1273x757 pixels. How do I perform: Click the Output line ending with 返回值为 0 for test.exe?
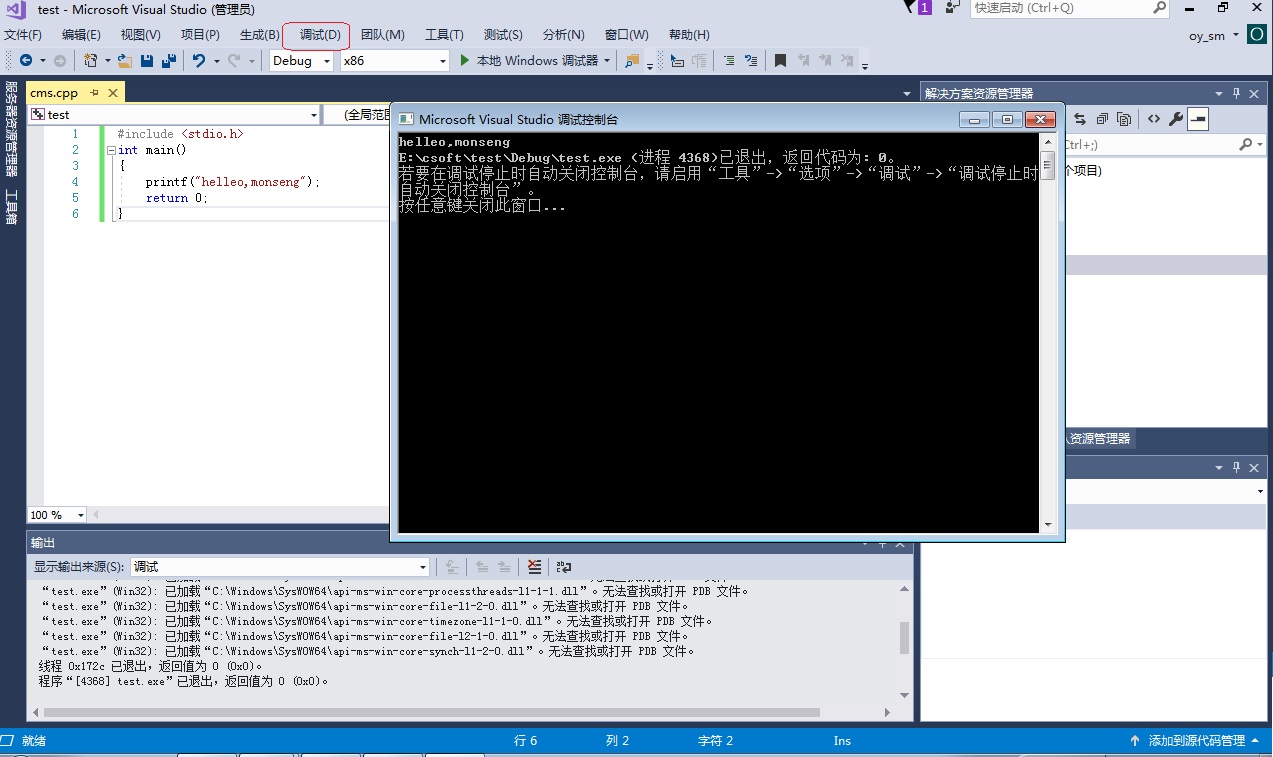pos(184,681)
